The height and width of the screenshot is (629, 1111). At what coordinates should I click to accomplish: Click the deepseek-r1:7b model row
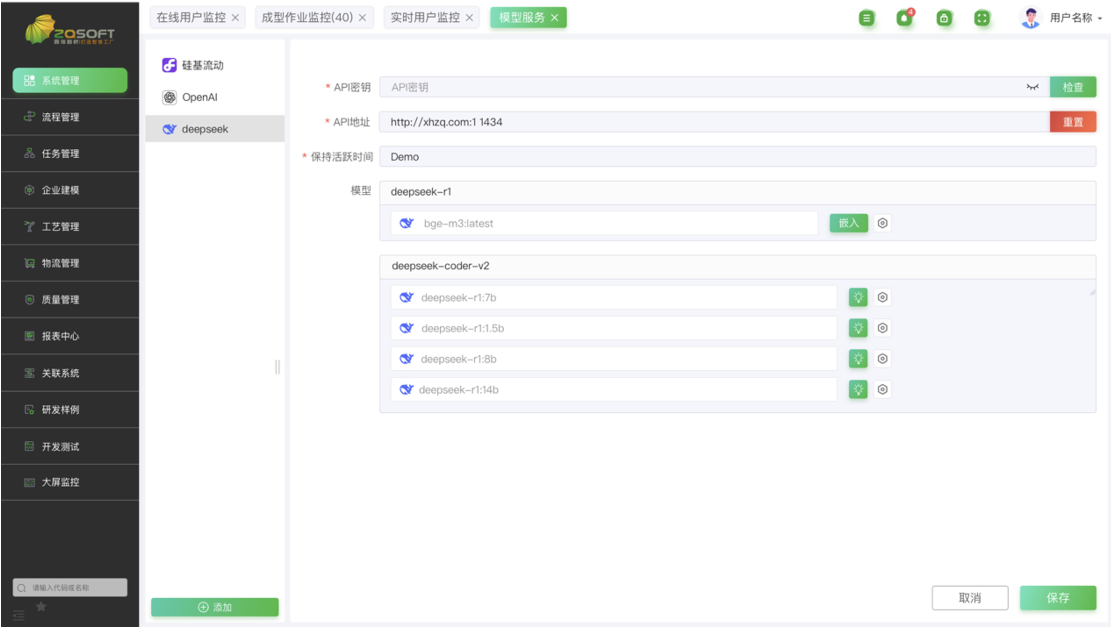pos(614,298)
